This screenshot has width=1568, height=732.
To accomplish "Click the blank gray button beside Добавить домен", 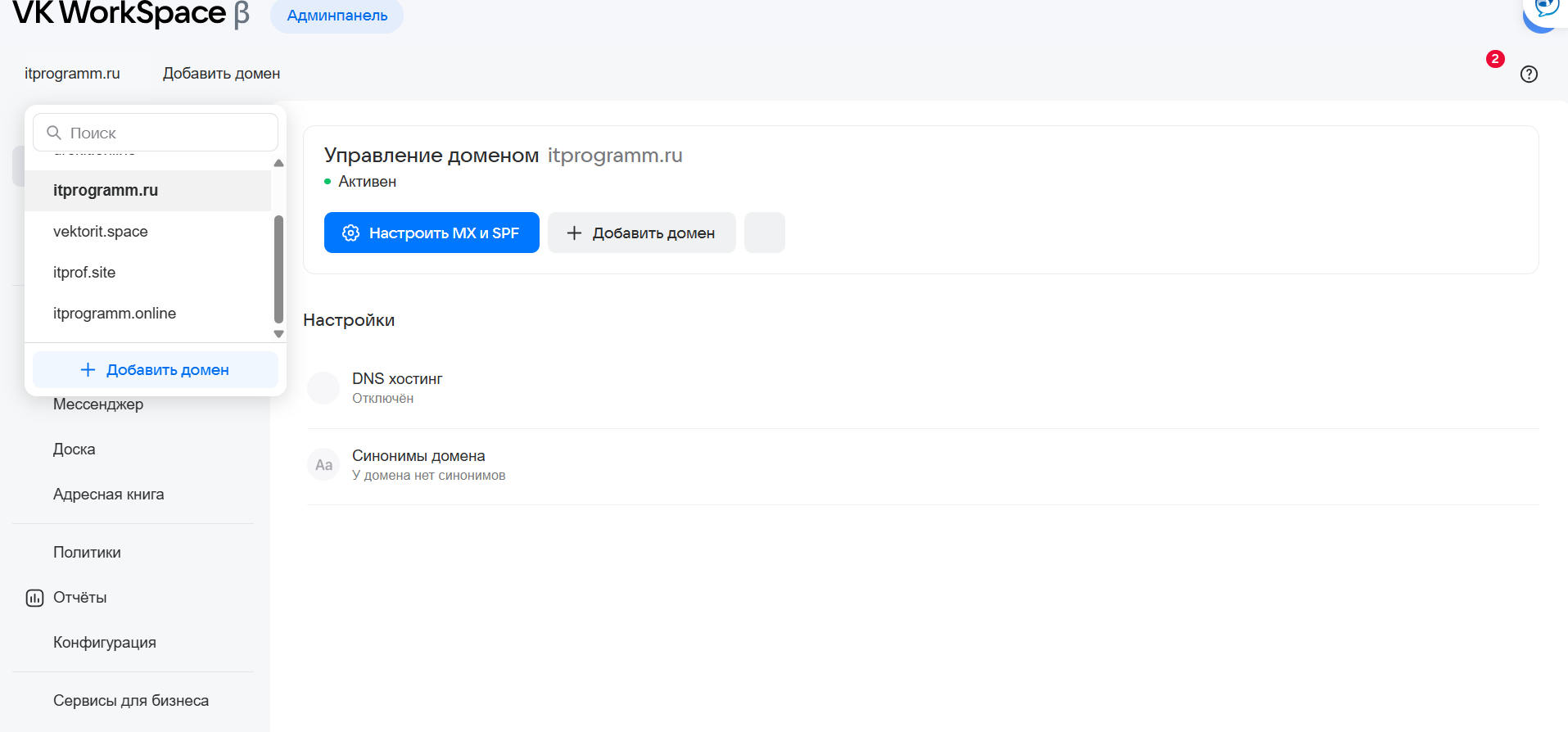I will (765, 233).
